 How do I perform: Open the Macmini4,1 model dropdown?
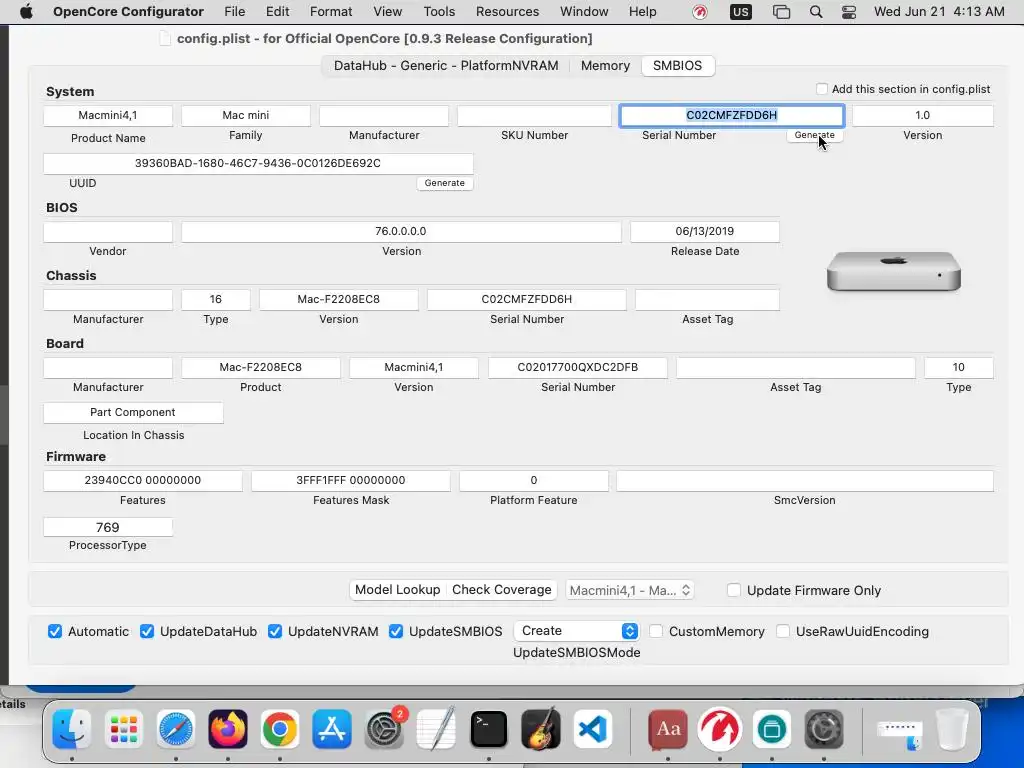click(x=630, y=590)
